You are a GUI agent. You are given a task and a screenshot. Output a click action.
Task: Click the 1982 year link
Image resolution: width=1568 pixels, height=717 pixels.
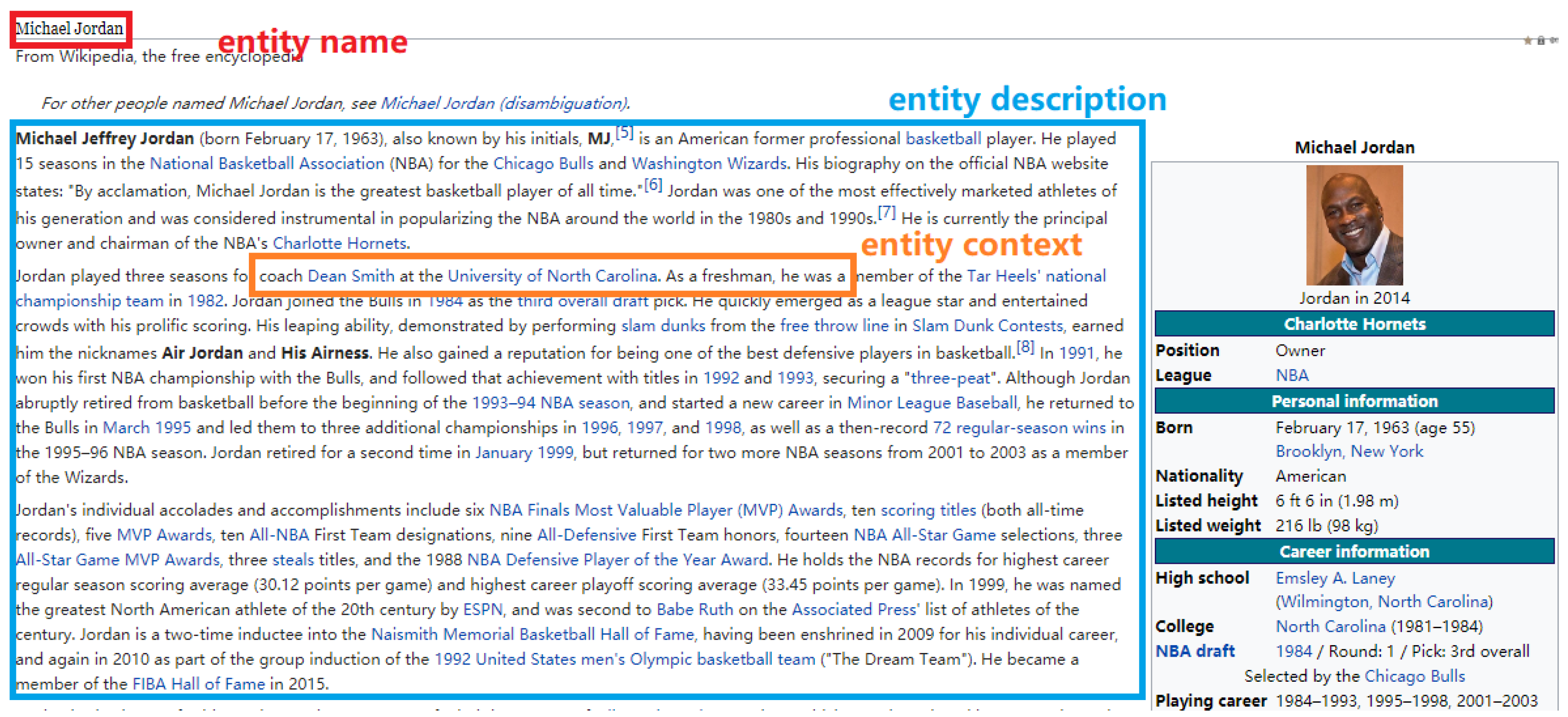coord(205,301)
